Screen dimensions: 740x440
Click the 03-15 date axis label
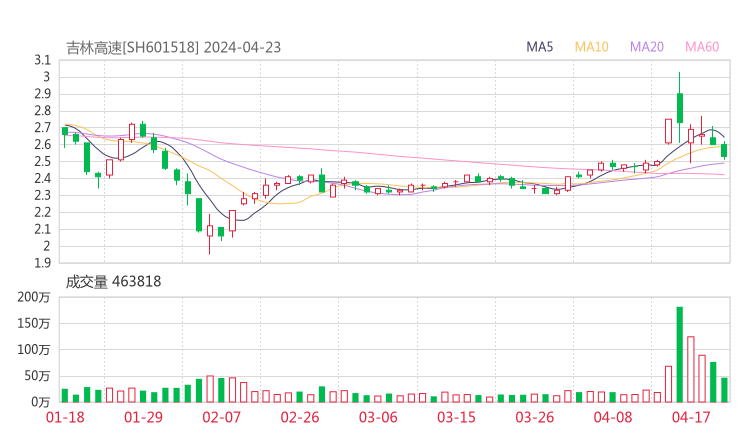(456, 417)
